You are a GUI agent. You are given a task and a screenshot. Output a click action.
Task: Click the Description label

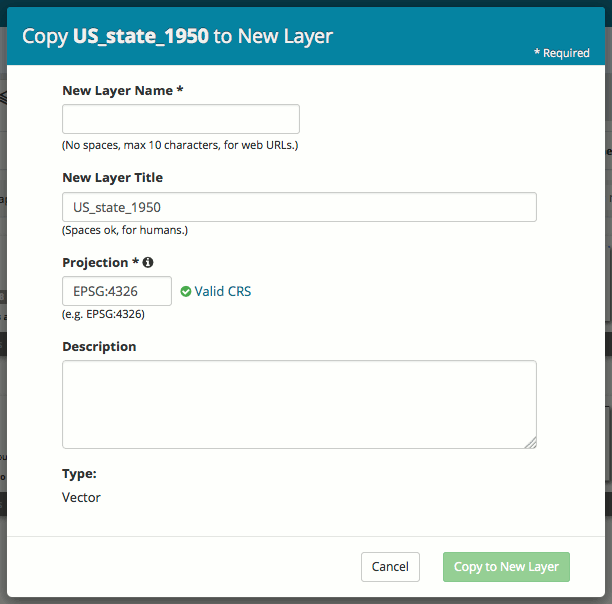coord(99,347)
